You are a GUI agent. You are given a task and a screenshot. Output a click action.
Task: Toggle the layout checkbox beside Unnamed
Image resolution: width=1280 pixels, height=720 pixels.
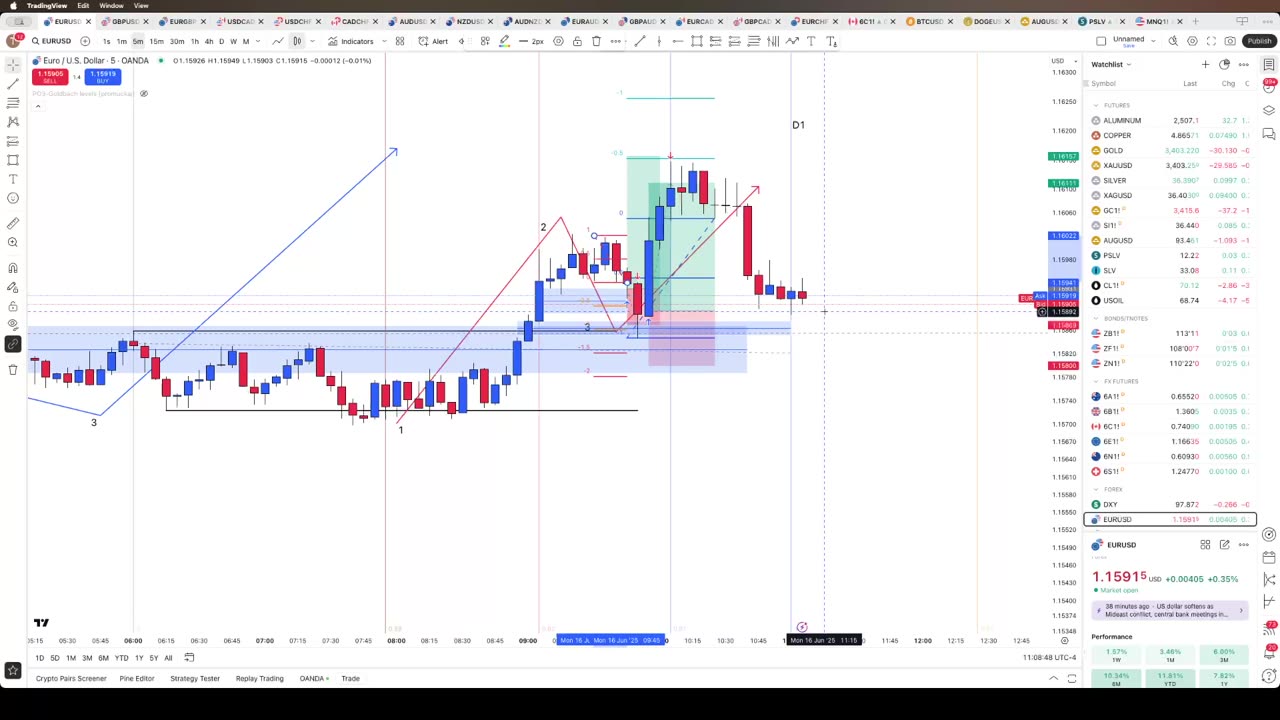(1101, 41)
